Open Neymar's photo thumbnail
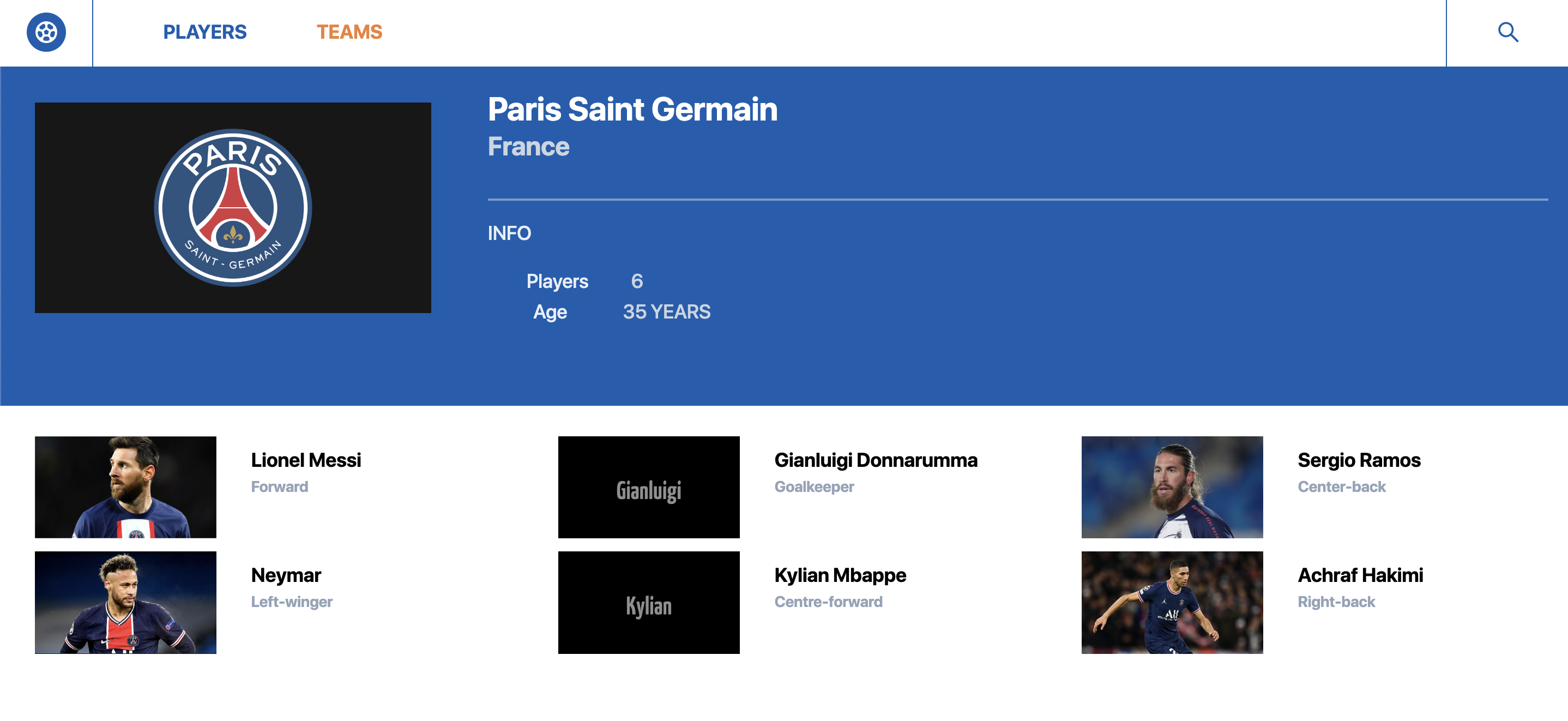 125,602
